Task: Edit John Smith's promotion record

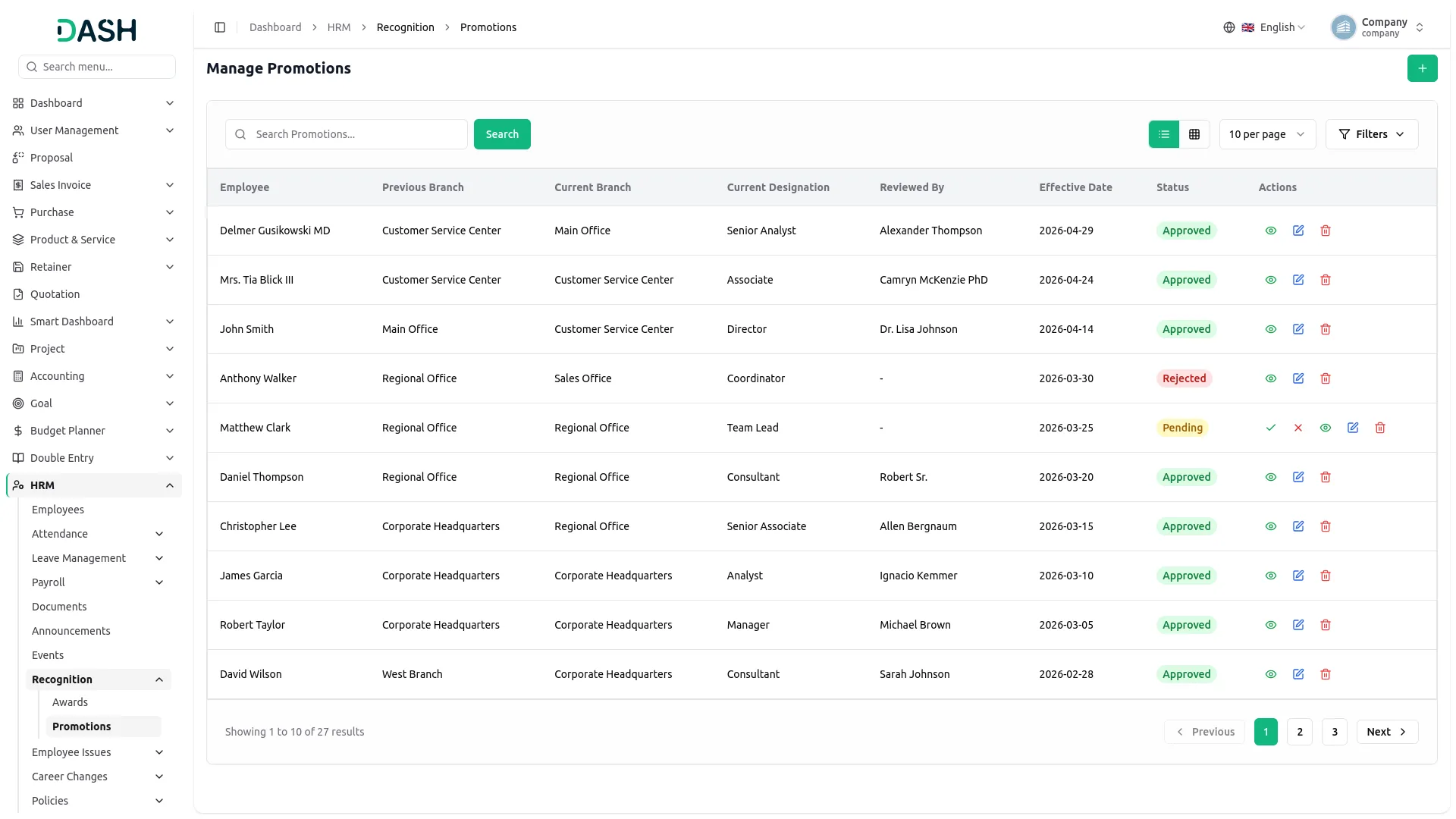Action: click(1298, 329)
